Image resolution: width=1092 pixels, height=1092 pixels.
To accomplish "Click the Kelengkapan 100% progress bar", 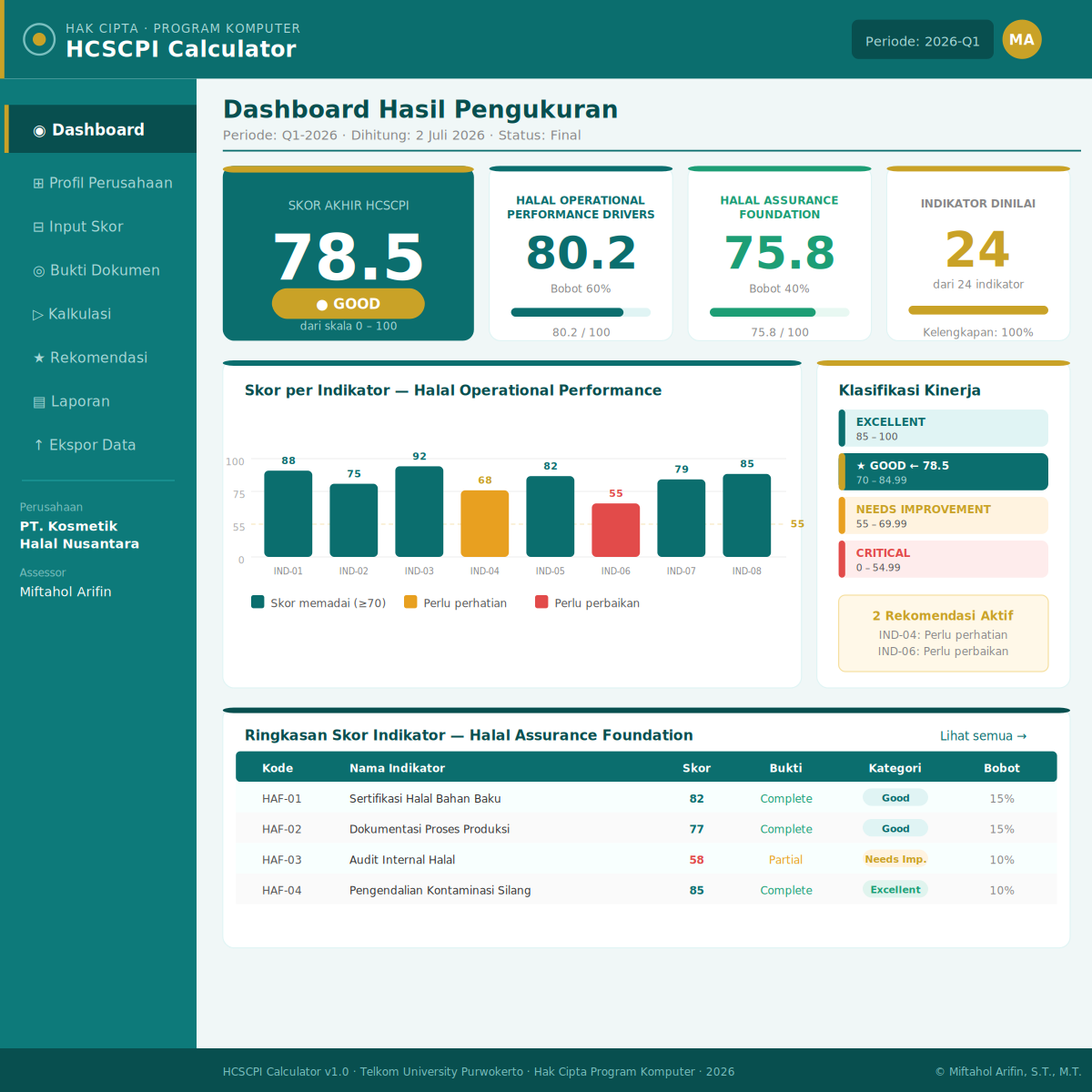I will pos(978,310).
